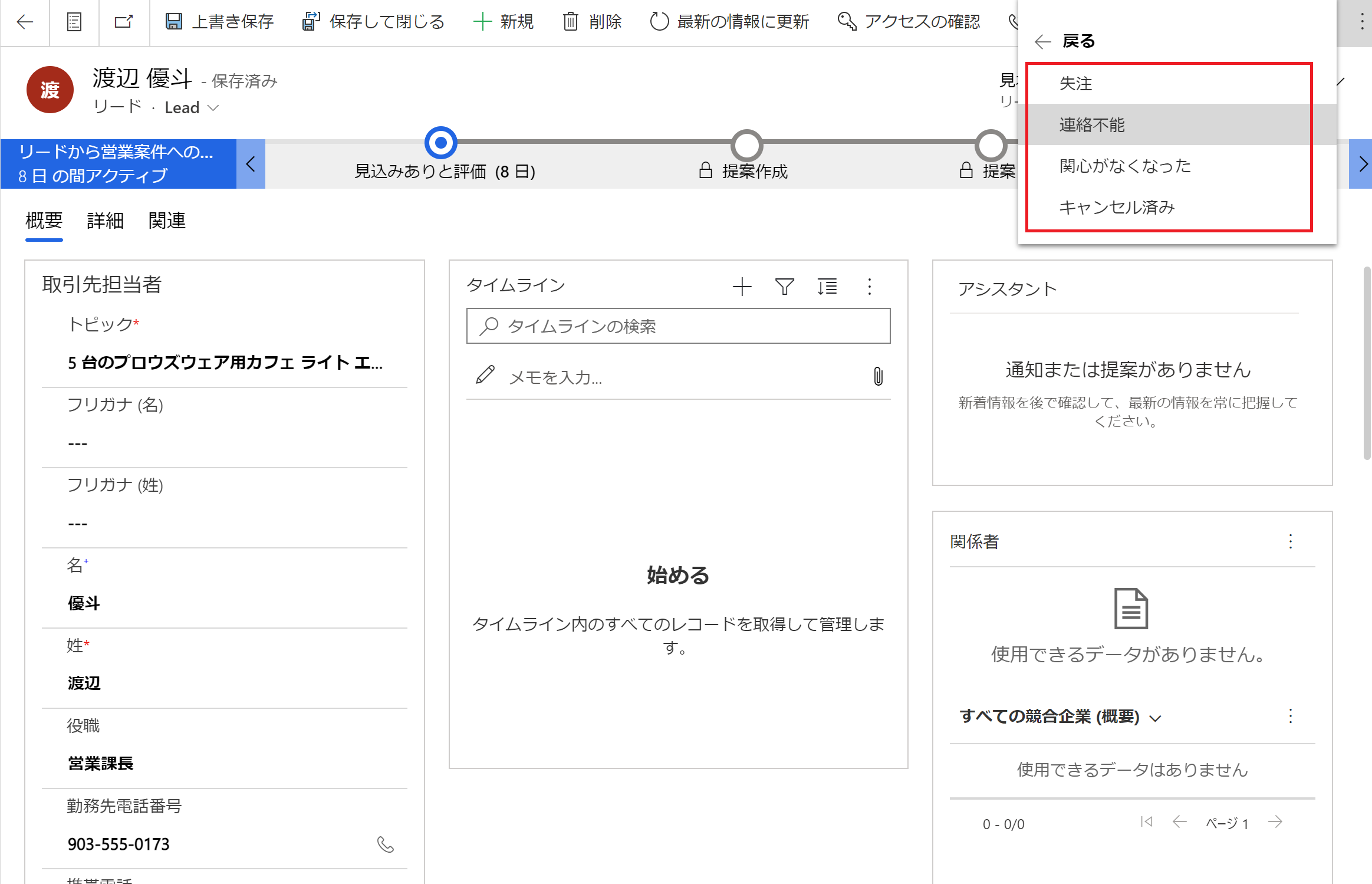1372x884 pixels.
Task: Delete record with 削除 button
Action: click(593, 22)
